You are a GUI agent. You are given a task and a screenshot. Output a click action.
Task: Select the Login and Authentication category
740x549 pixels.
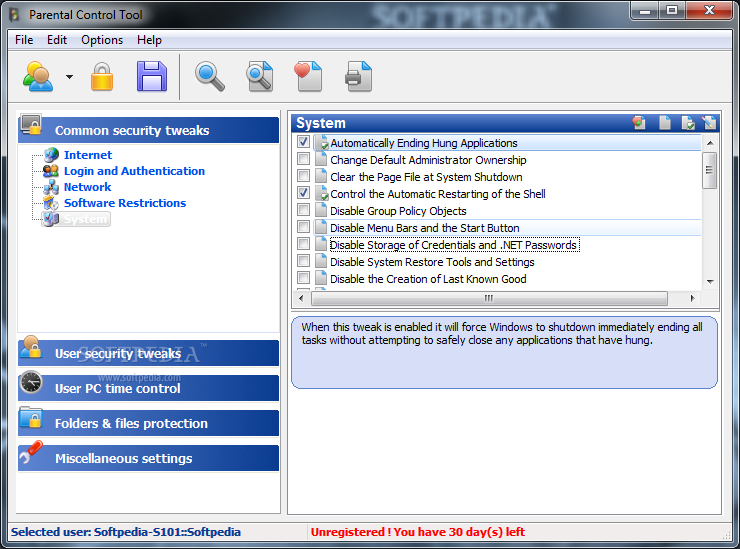[135, 171]
